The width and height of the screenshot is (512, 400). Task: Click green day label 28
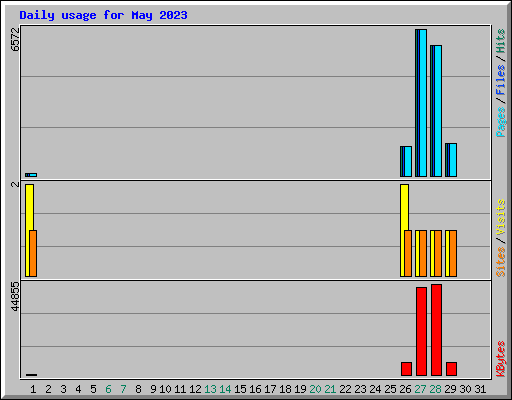tap(435, 389)
